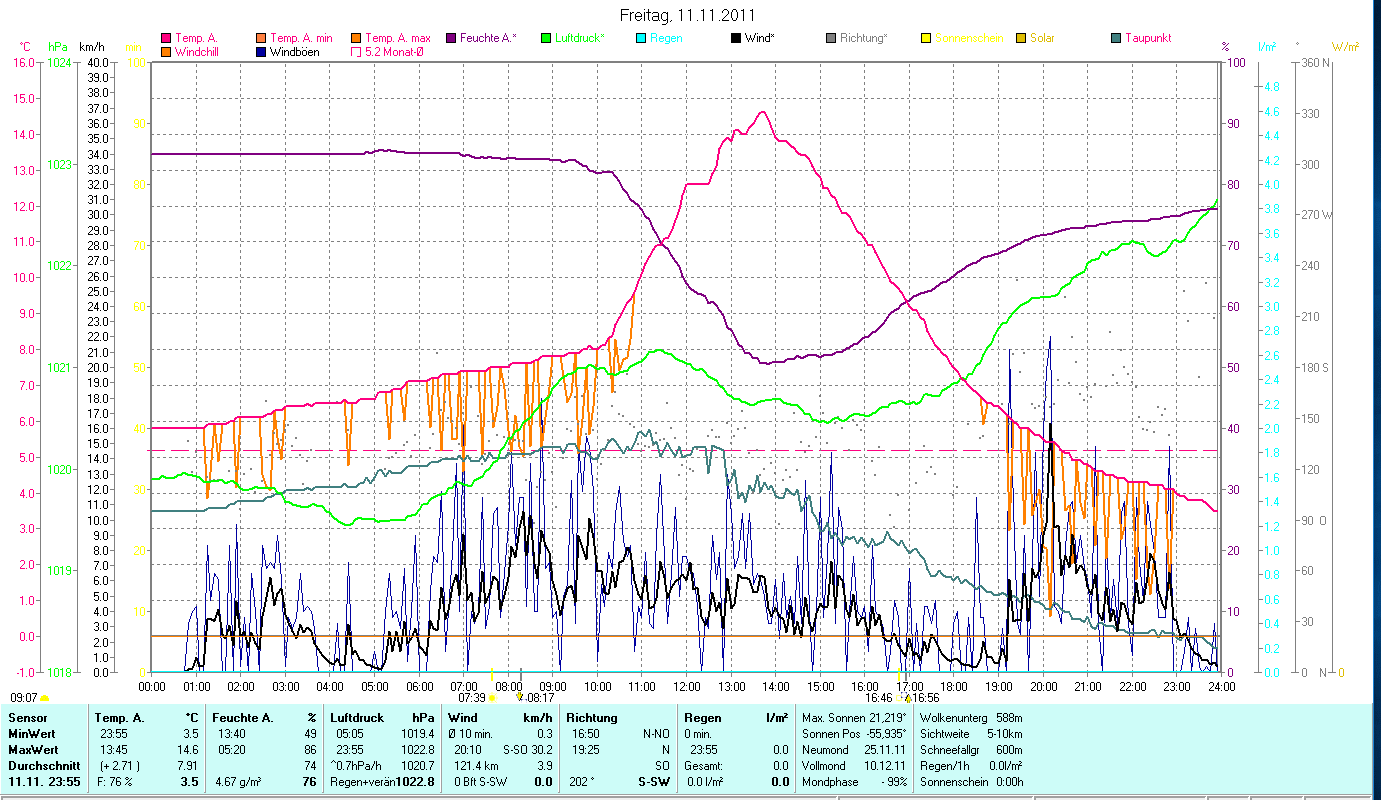This screenshot has height=800, width=1381.
Task: Select the Solar legend label
Action: pos(1045,38)
